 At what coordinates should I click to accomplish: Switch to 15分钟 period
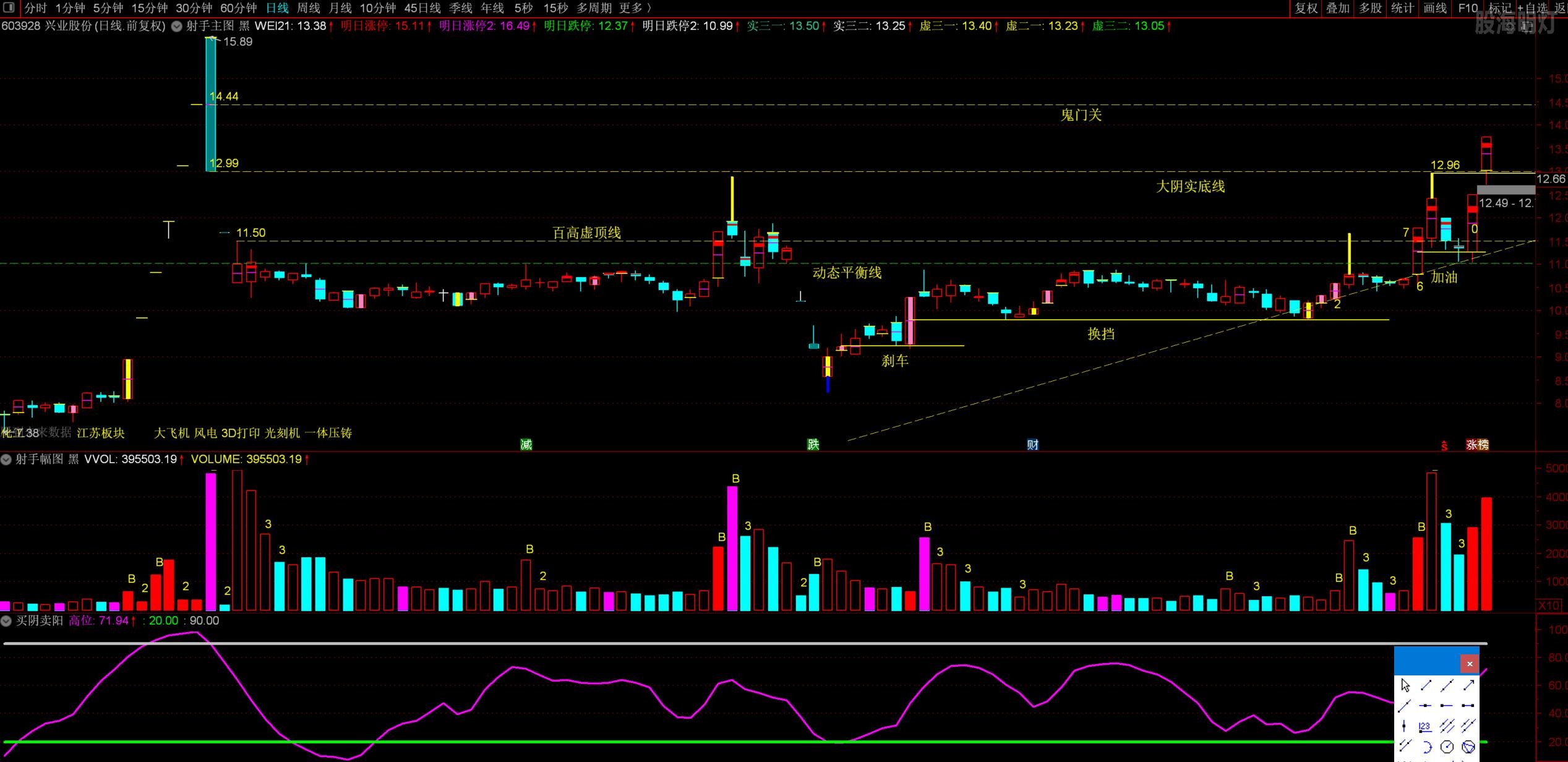pyautogui.click(x=150, y=7)
